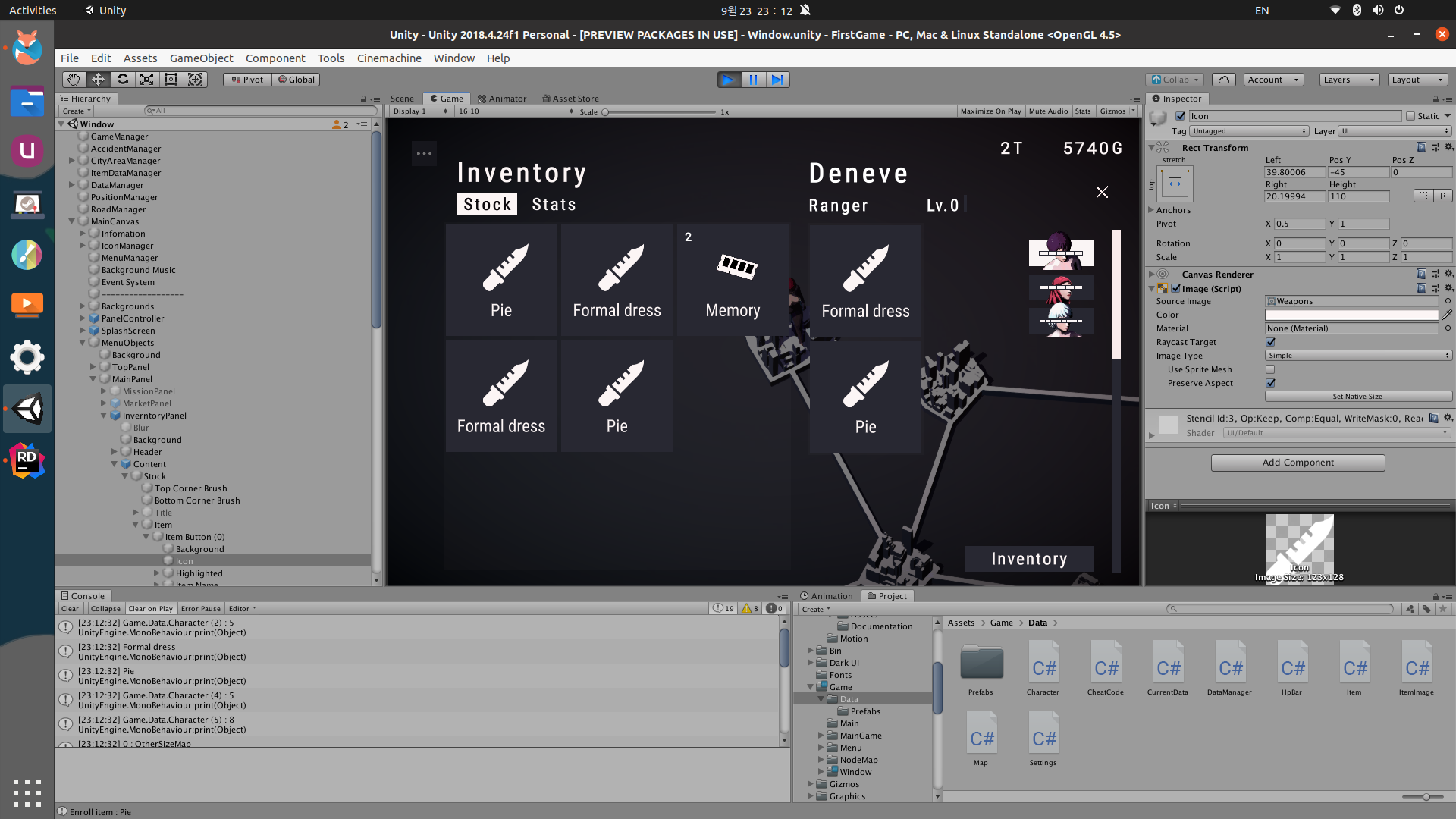Toggle Maximize On Play
The image size is (1456, 819).
(x=990, y=111)
